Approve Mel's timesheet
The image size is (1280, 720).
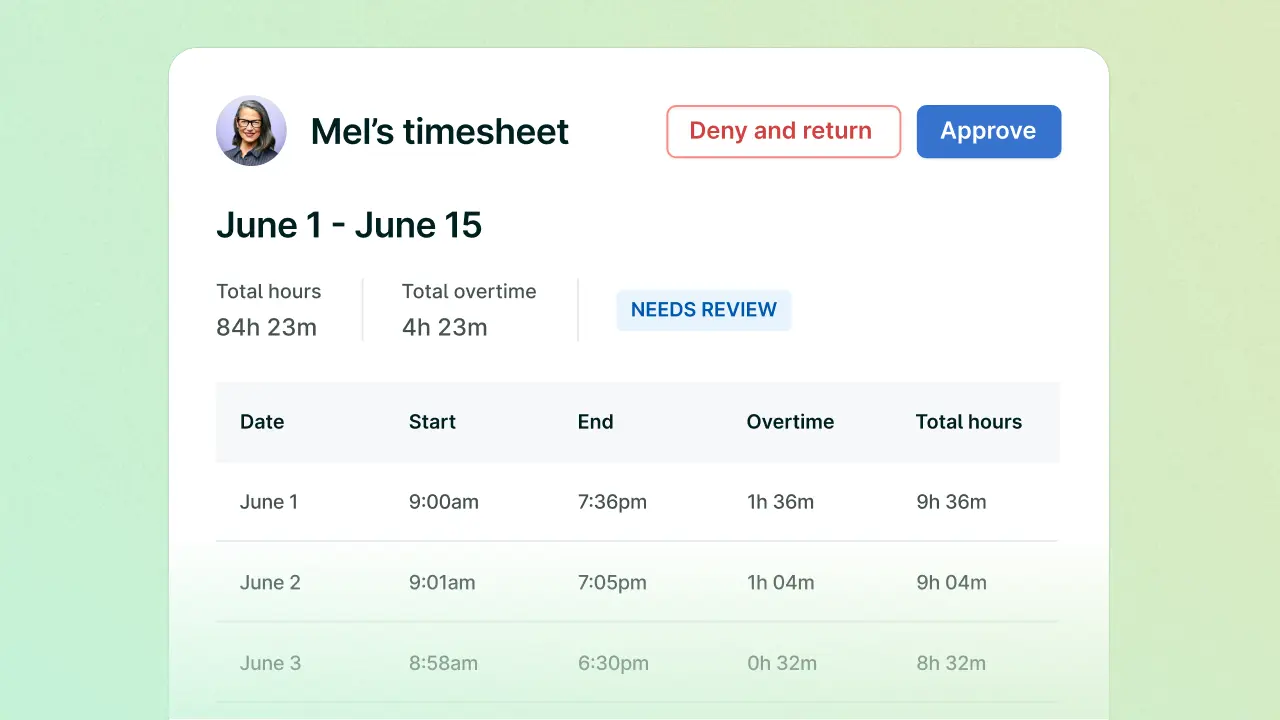(988, 131)
